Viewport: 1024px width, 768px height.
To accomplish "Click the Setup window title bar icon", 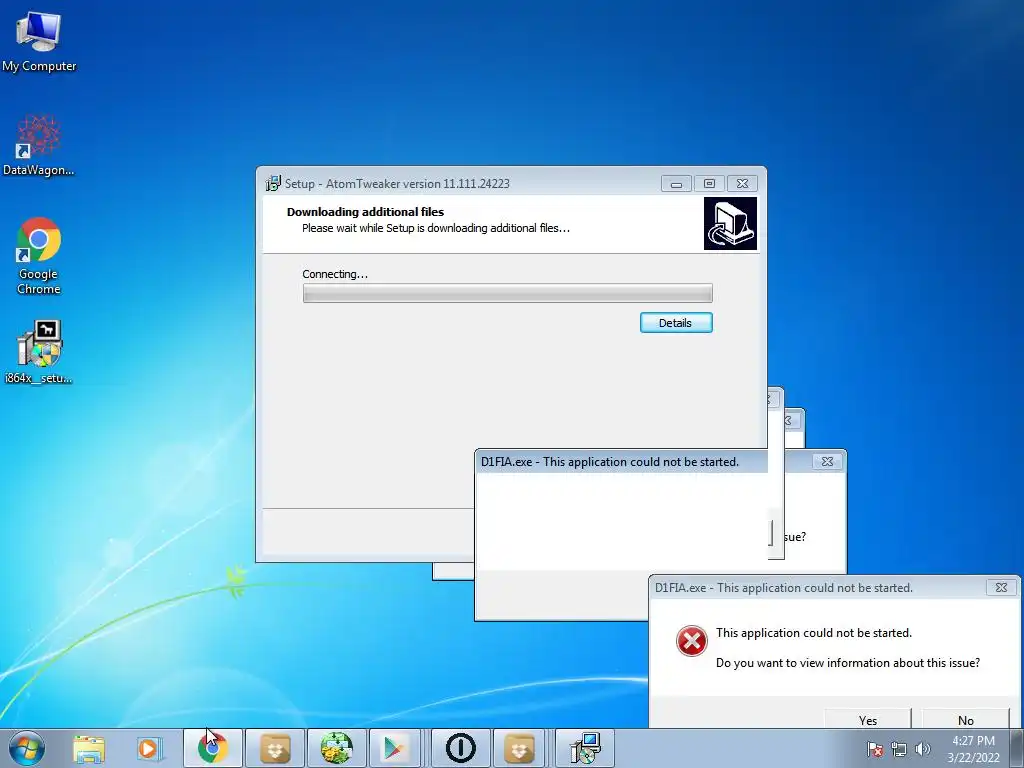I will point(273,184).
